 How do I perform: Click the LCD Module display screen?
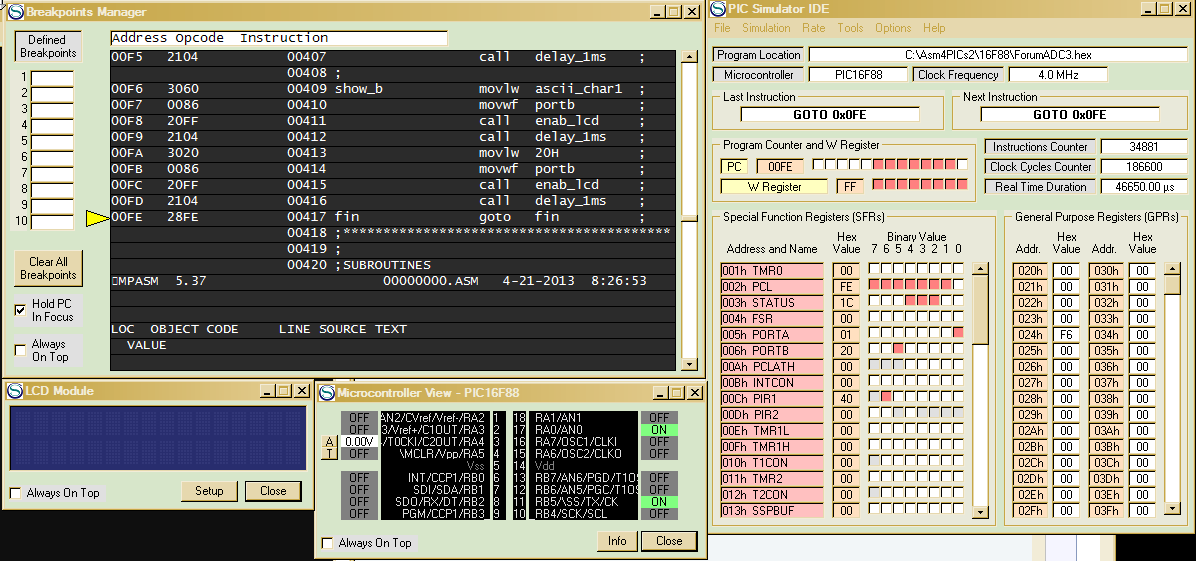click(x=158, y=438)
